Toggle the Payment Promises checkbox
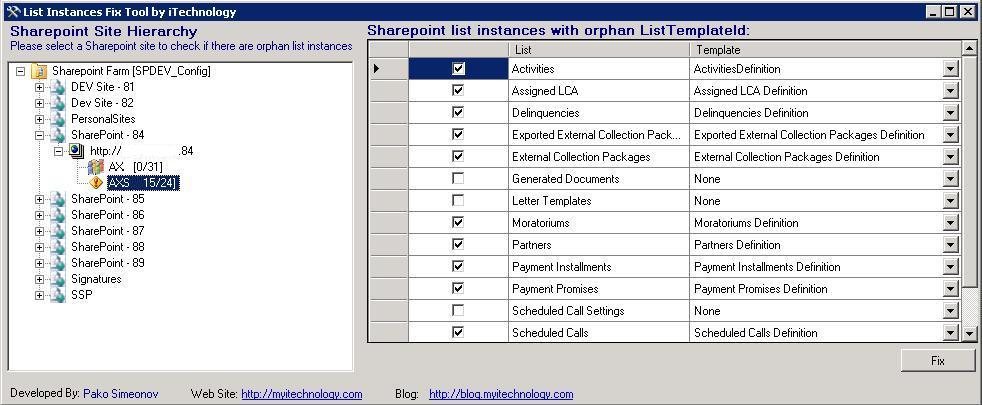 pos(458,289)
